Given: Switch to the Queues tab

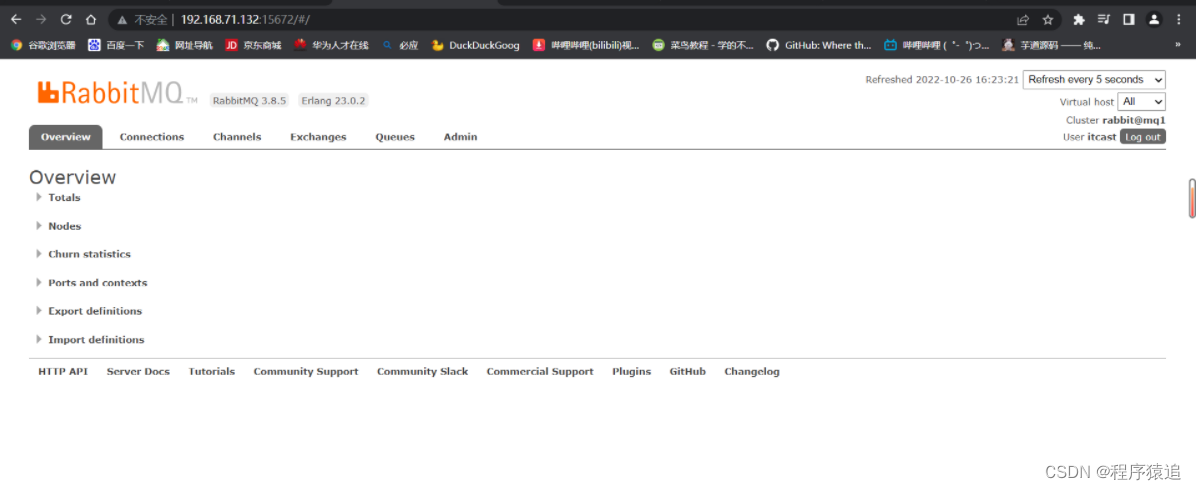Looking at the screenshot, I should point(395,137).
